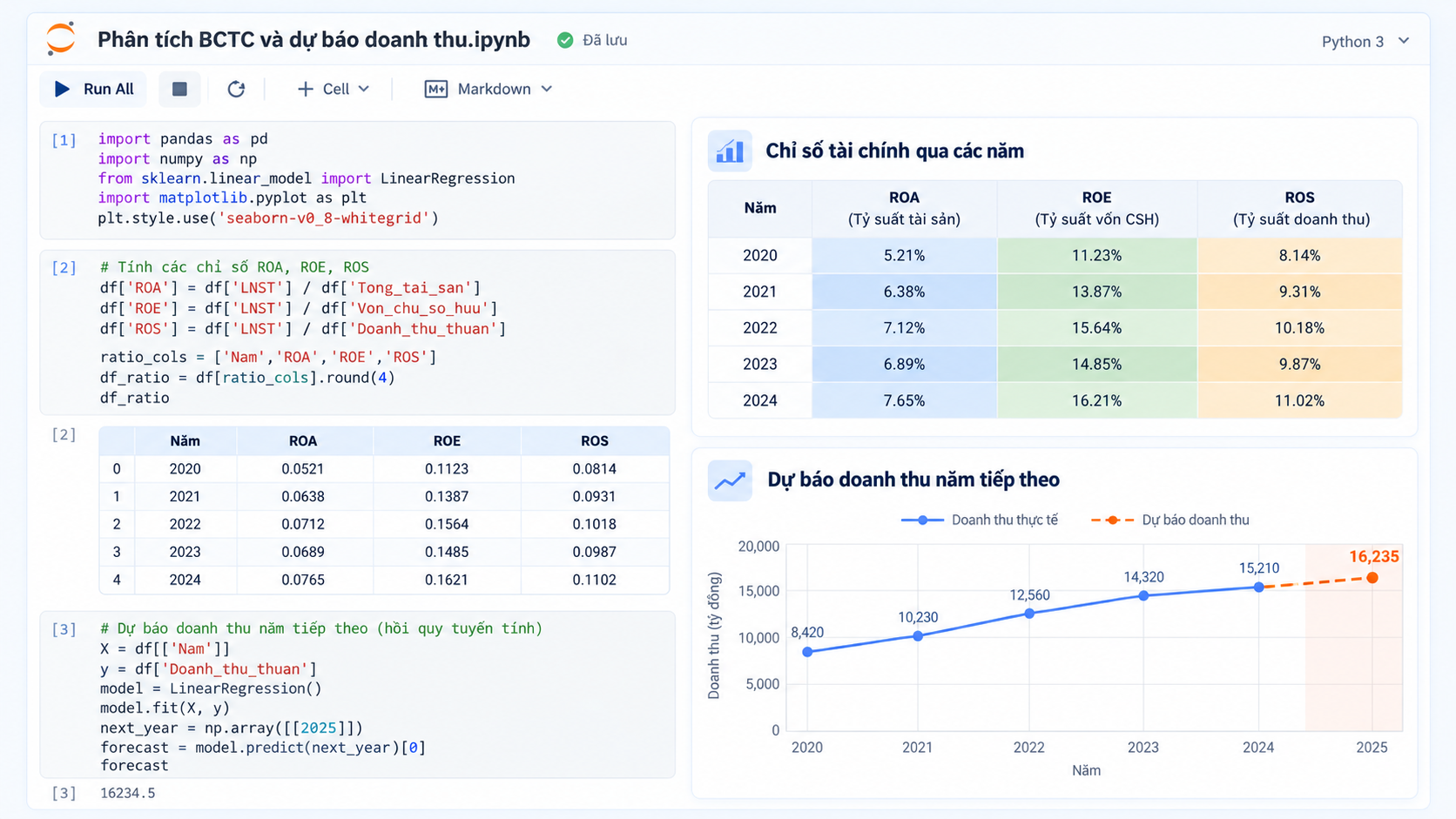The height and width of the screenshot is (819, 1456).
Task: Click the Chỉ số tài chính qua các năm heading
Action: [x=894, y=151]
